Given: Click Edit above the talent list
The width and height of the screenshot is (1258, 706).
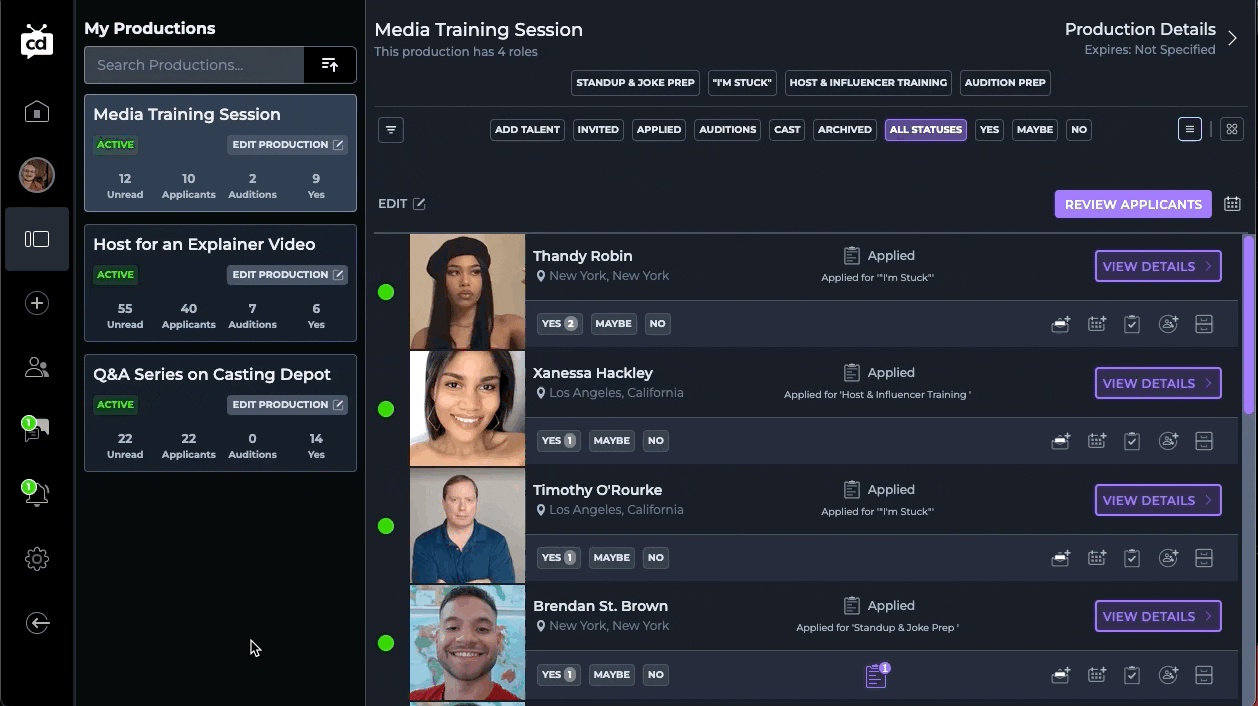Looking at the screenshot, I should click(x=402, y=204).
